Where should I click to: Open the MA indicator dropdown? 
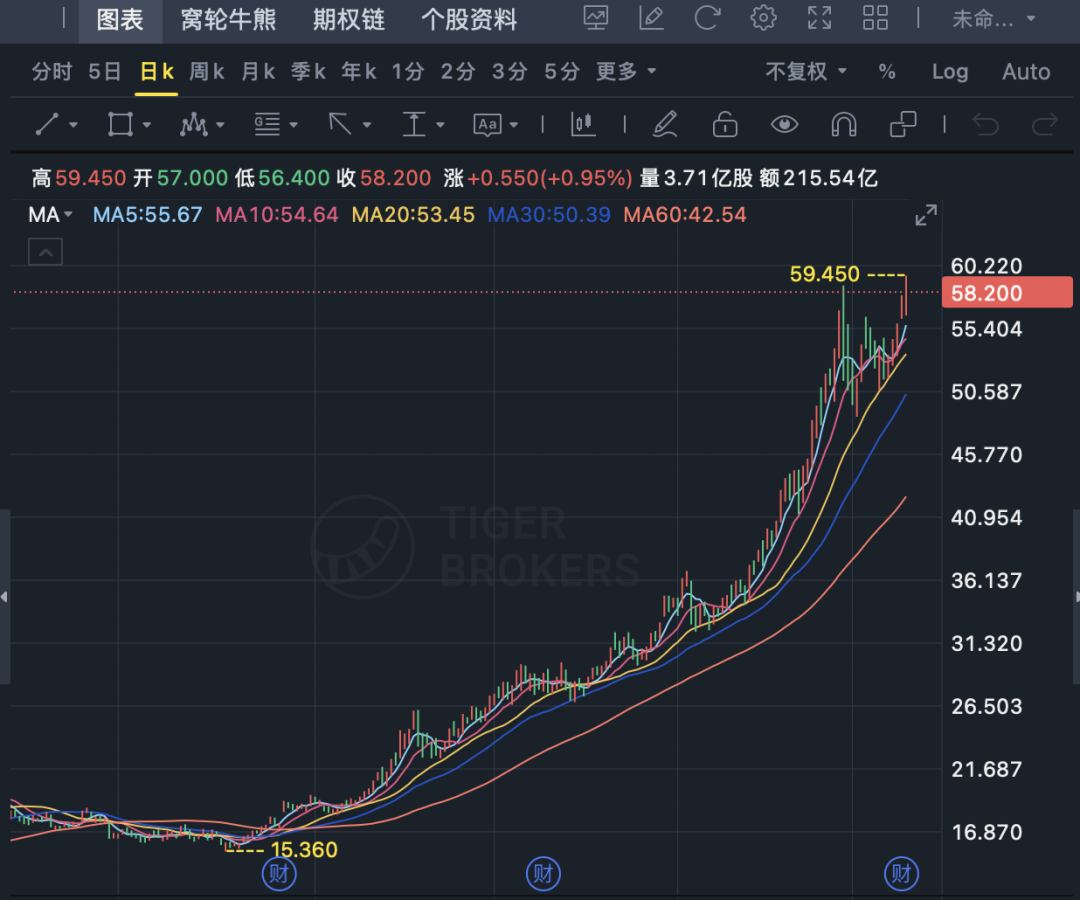[x=51, y=214]
